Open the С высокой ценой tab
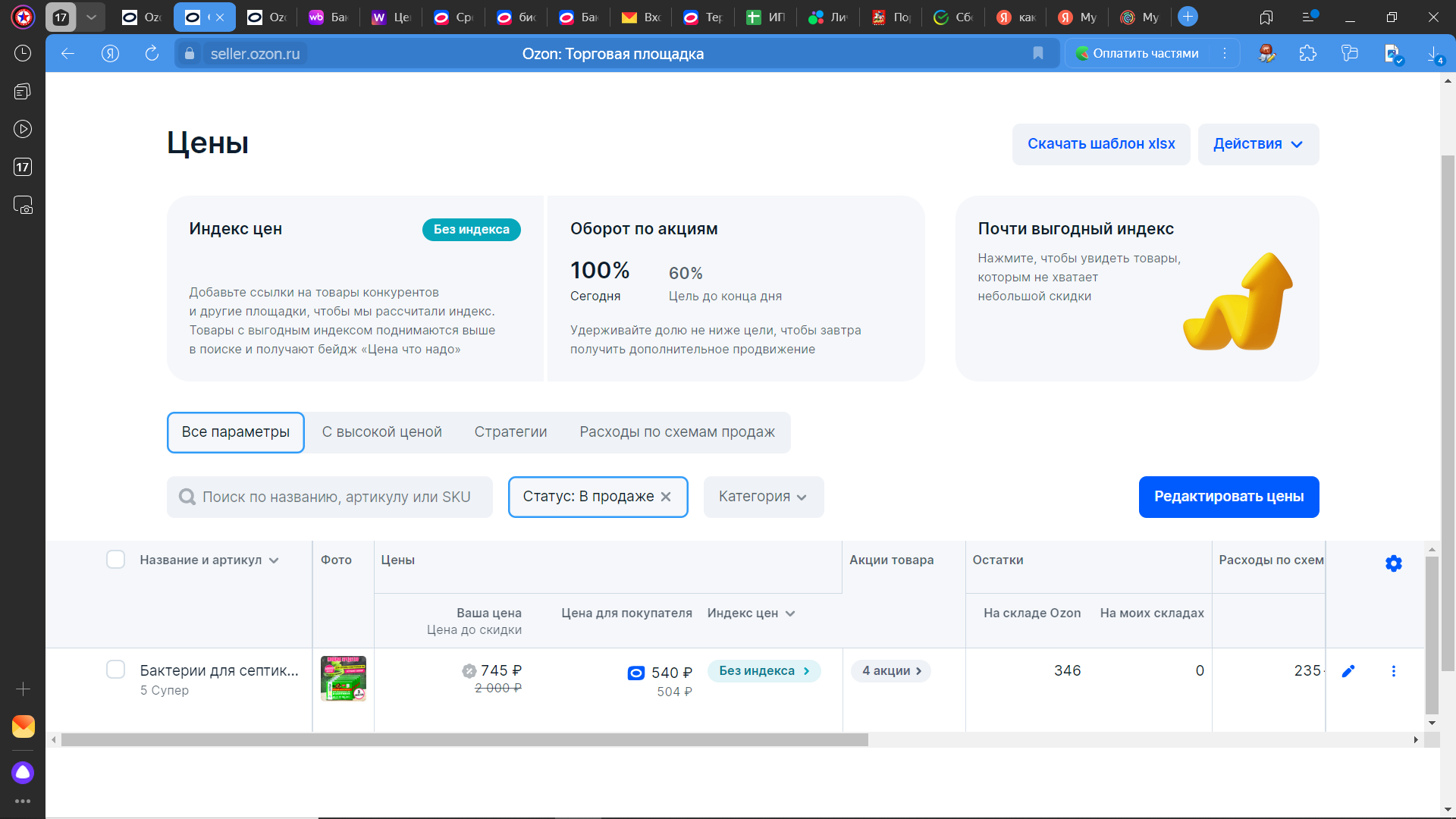1456x819 pixels. (x=381, y=432)
